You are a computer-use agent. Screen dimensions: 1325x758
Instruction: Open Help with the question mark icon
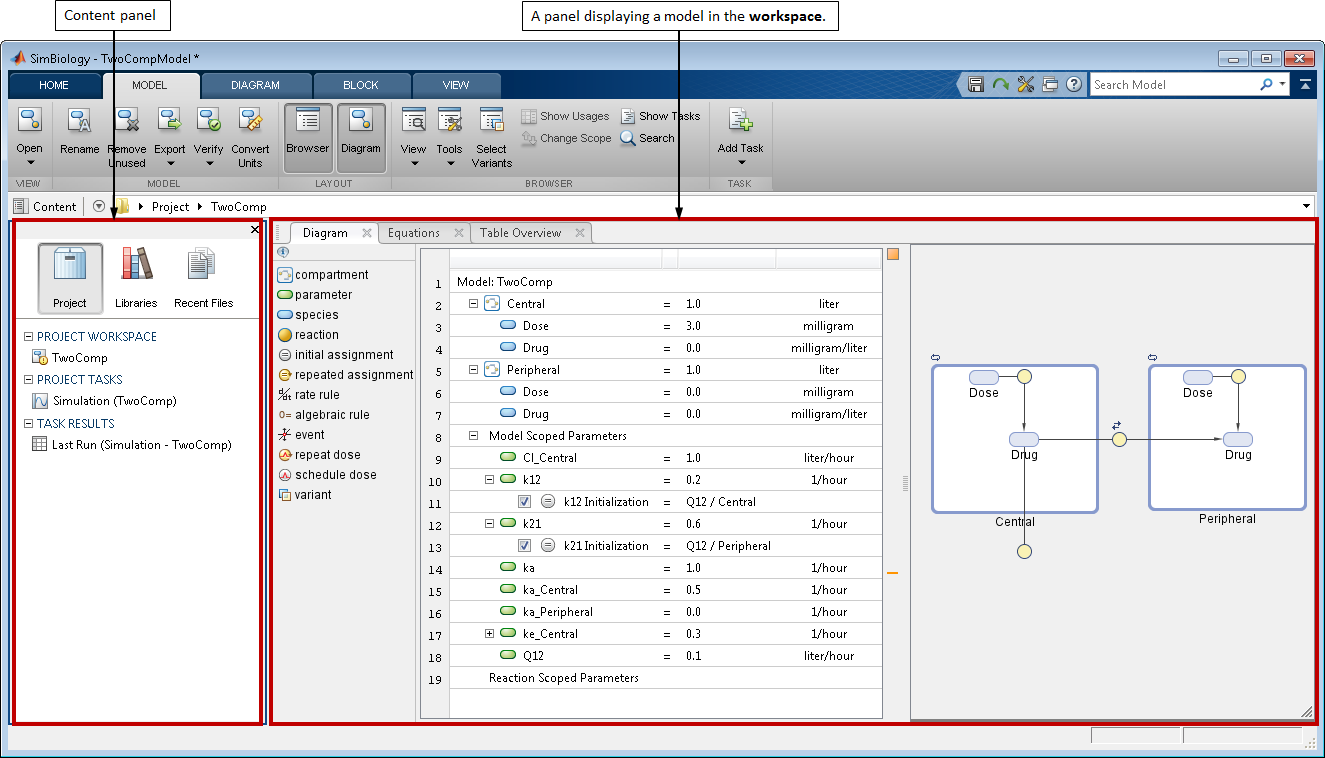tap(1074, 85)
